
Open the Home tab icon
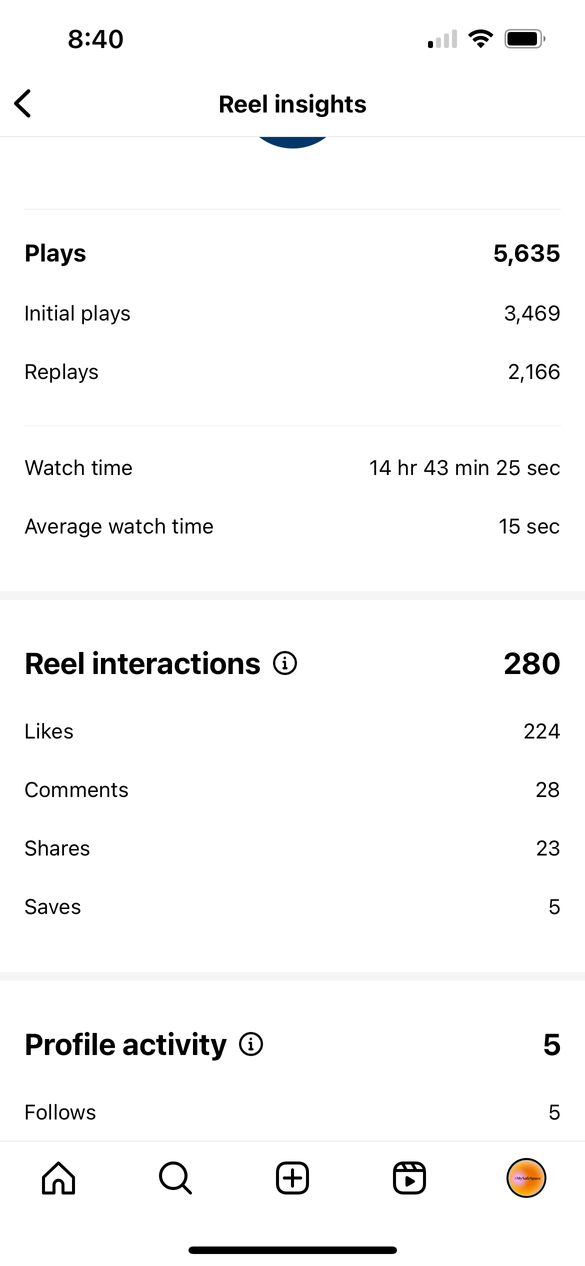click(58, 1178)
